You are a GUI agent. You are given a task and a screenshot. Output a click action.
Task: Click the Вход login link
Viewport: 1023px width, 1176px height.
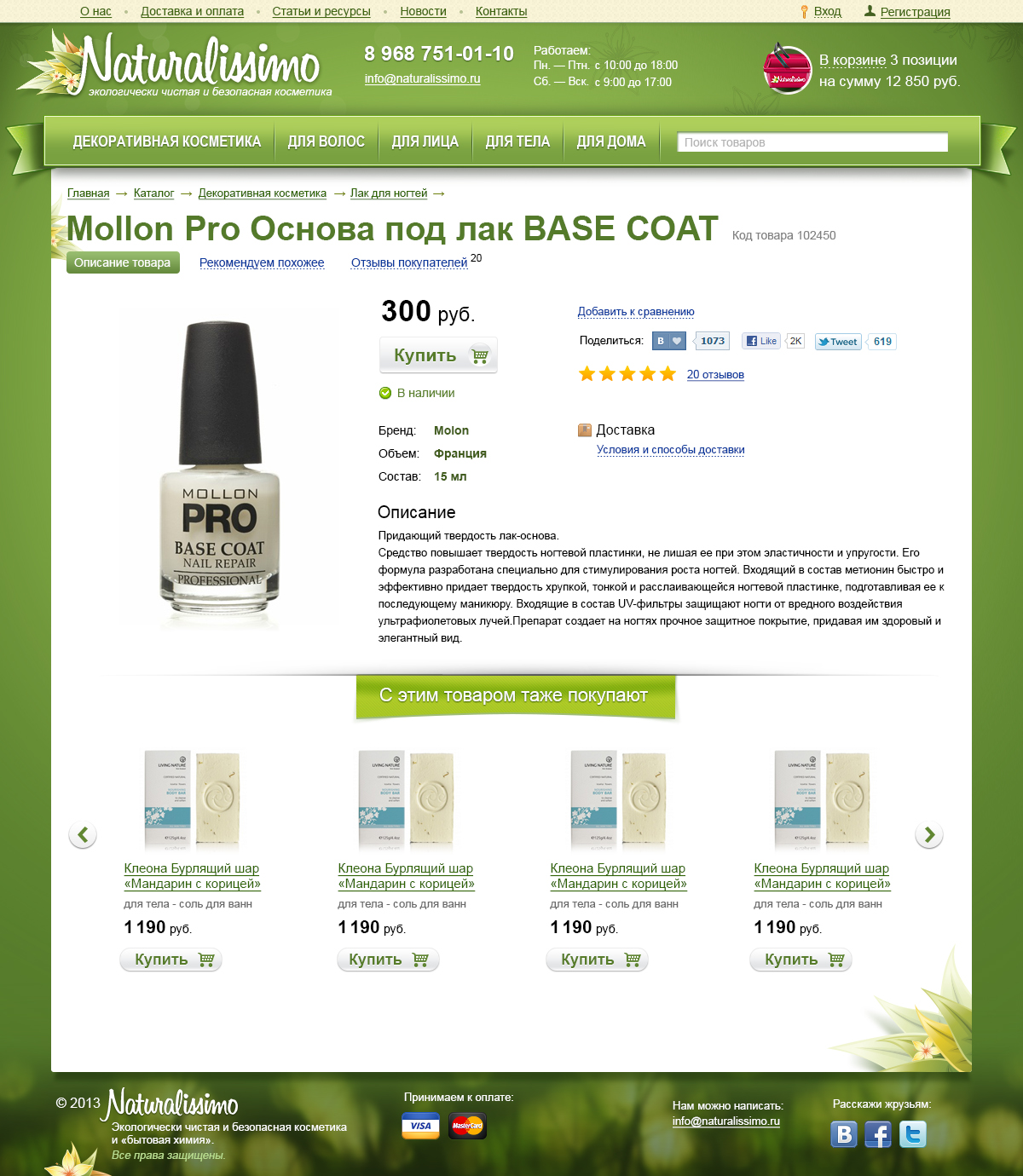pos(828,11)
